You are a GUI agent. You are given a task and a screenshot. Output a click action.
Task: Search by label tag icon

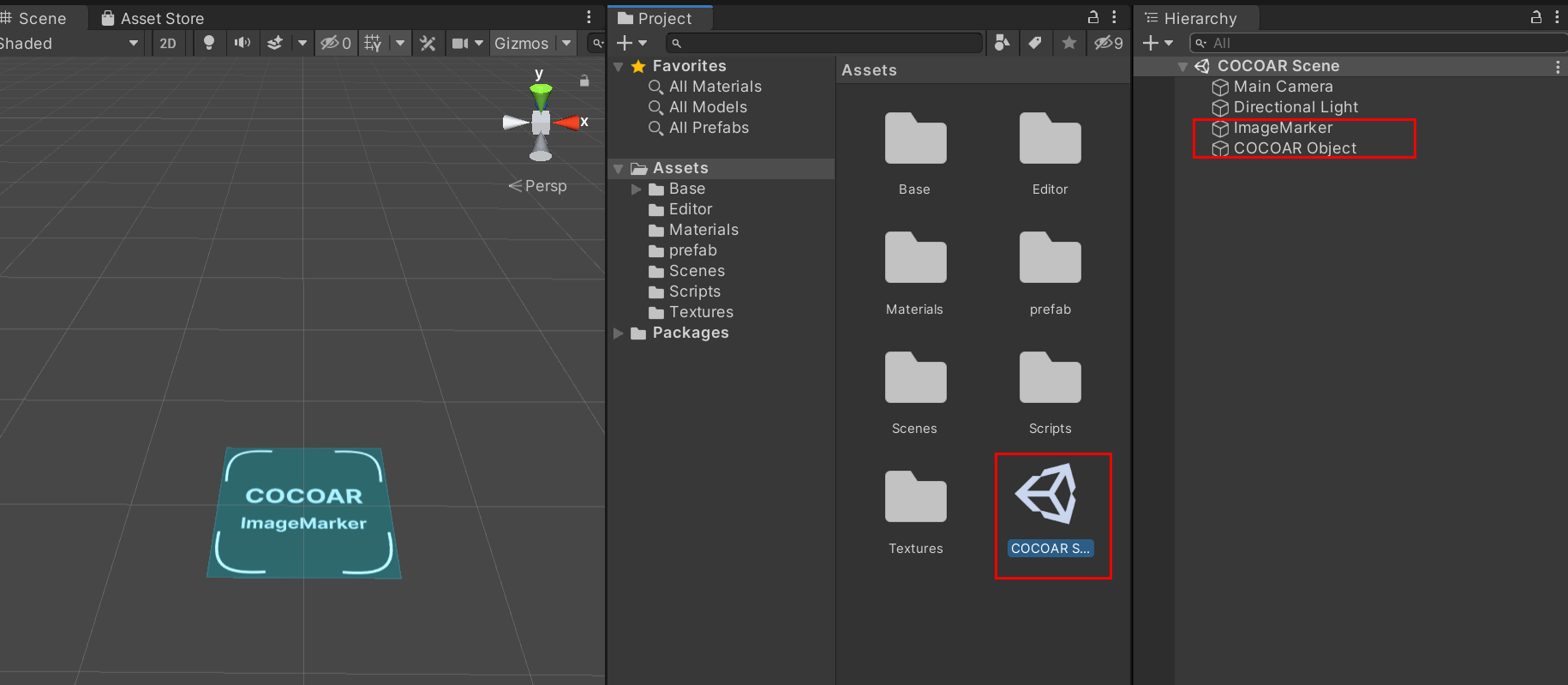(1035, 43)
